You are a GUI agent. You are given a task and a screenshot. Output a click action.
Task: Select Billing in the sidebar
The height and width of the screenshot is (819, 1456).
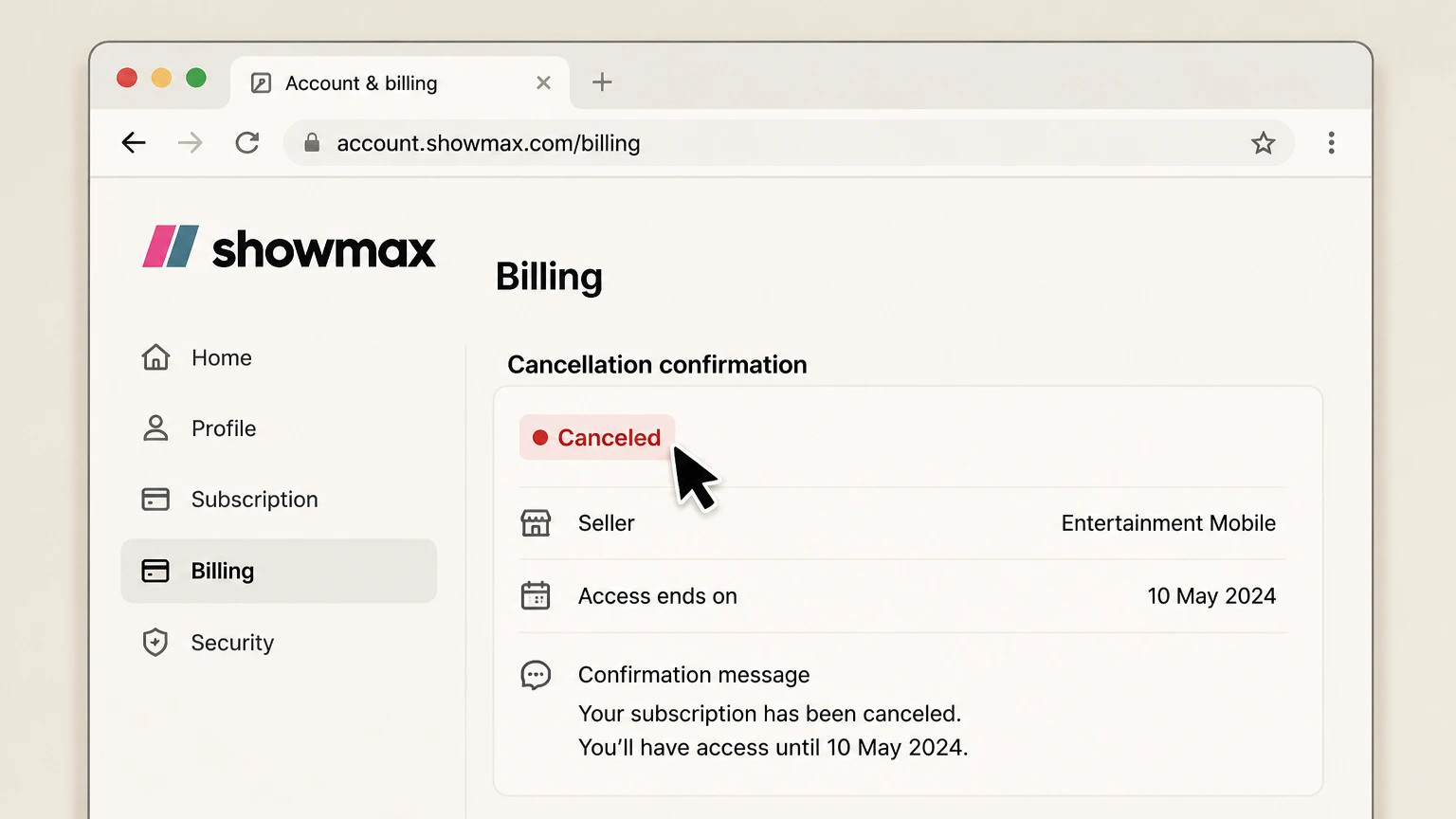[279, 571]
